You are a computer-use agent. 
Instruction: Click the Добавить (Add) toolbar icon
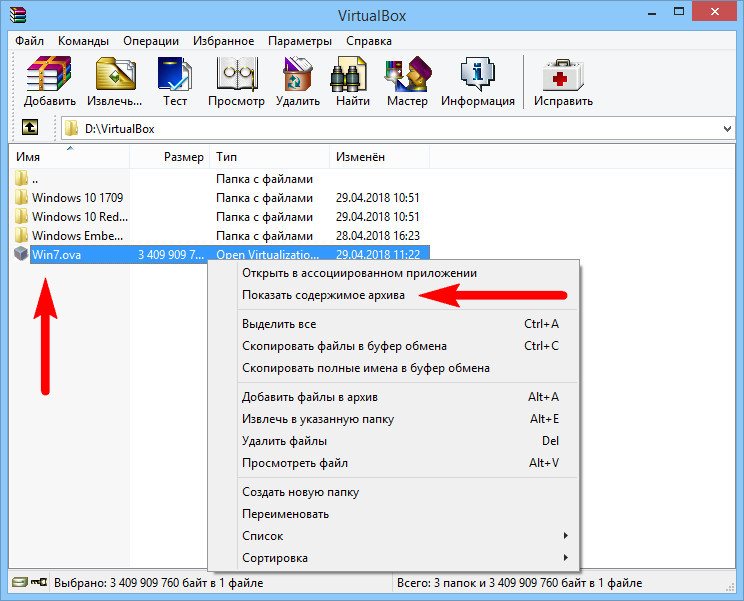click(49, 74)
